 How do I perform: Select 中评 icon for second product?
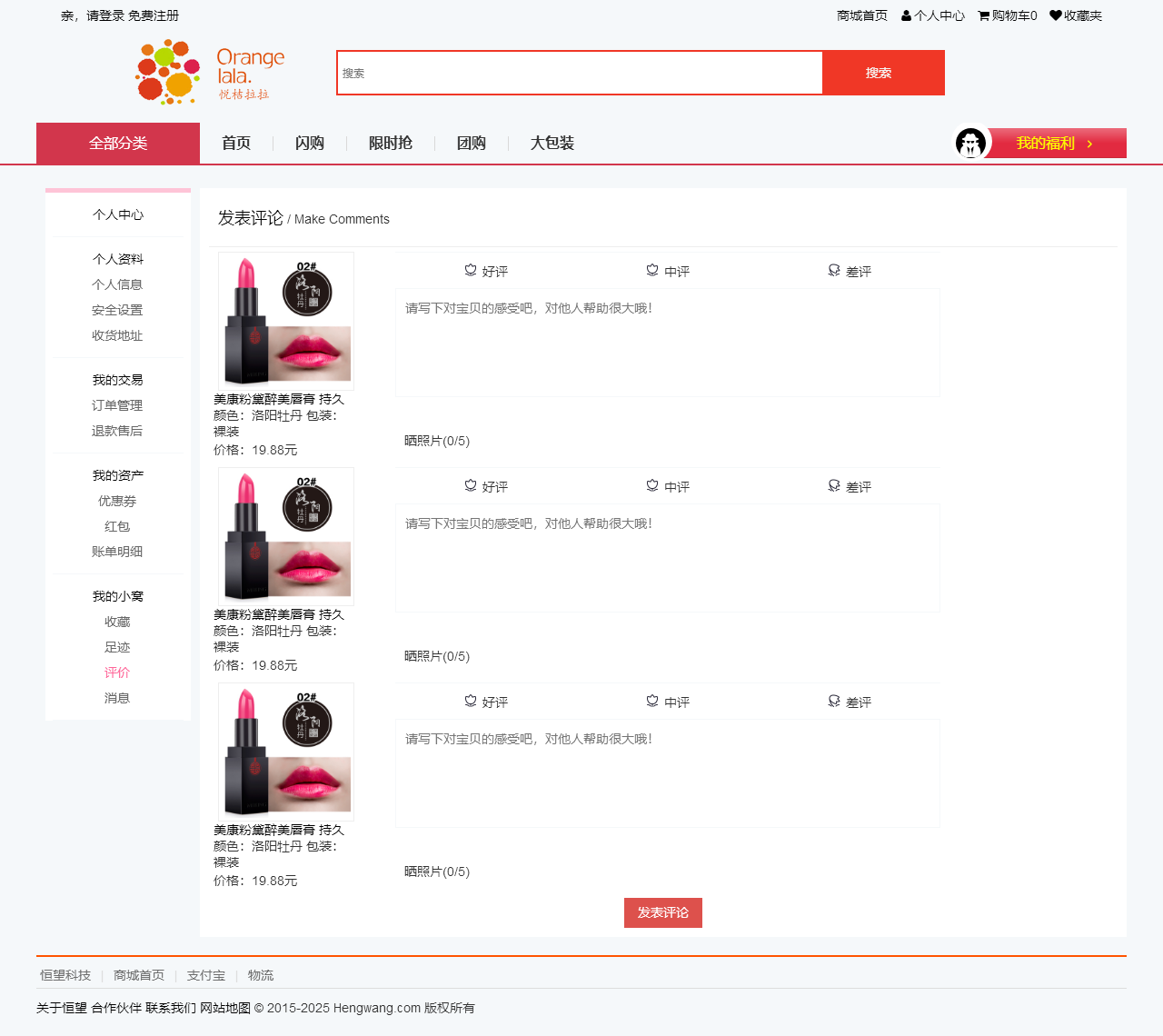pyautogui.click(x=652, y=486)
